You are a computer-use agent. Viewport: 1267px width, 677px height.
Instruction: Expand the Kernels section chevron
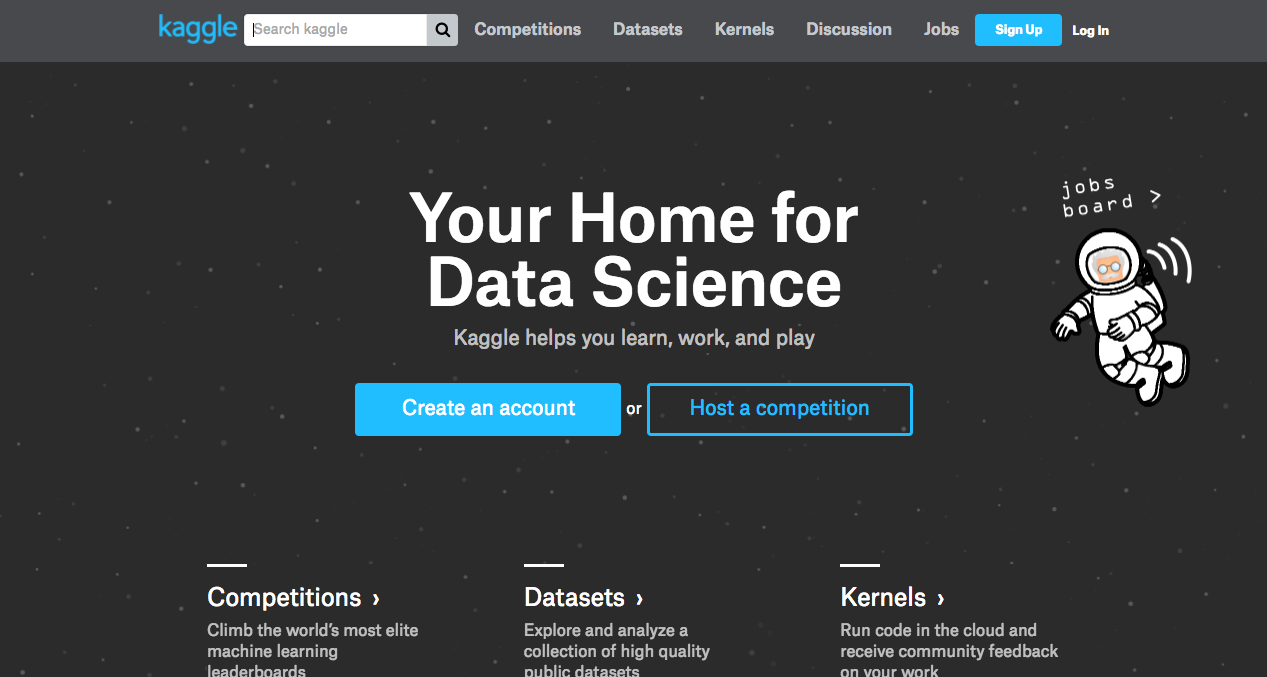tap(940, 597)
